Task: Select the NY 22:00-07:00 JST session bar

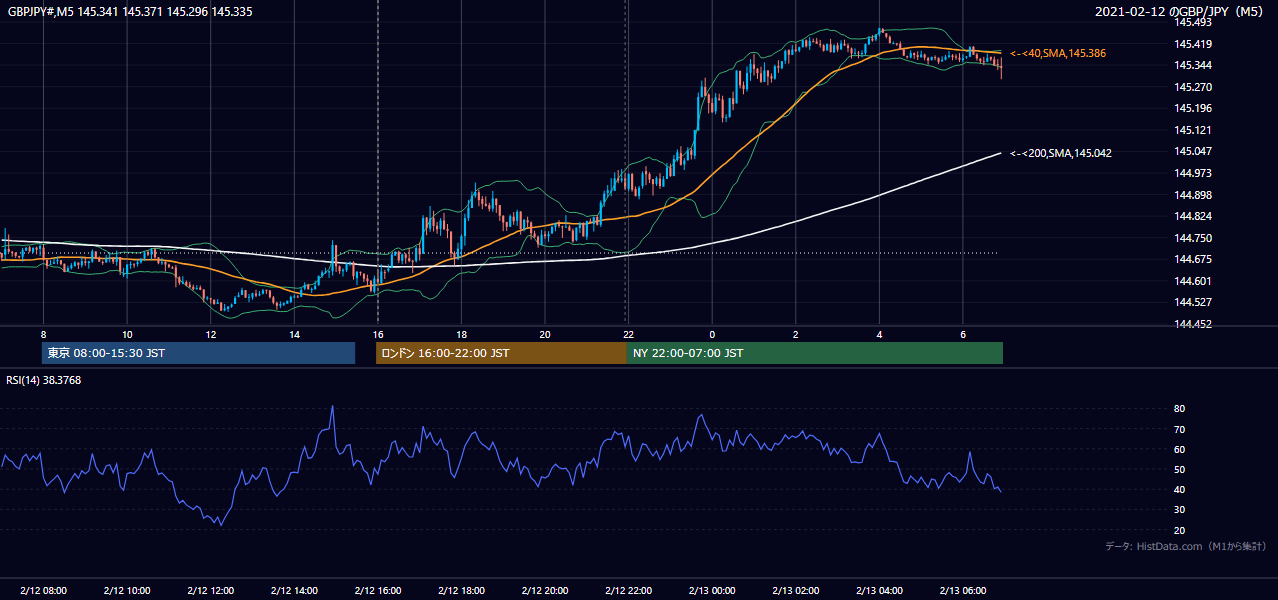Action: (x=814, y=353)
